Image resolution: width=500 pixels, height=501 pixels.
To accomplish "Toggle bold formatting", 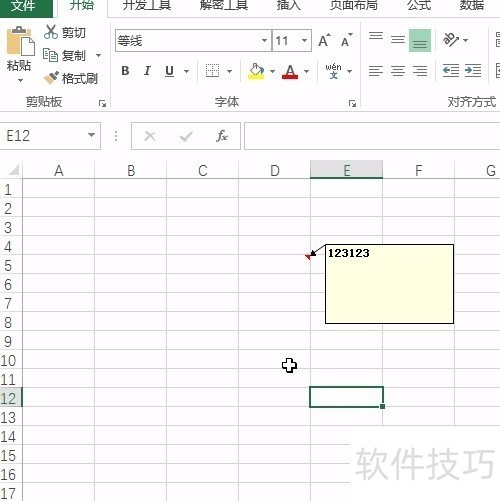I will point(125,71).
